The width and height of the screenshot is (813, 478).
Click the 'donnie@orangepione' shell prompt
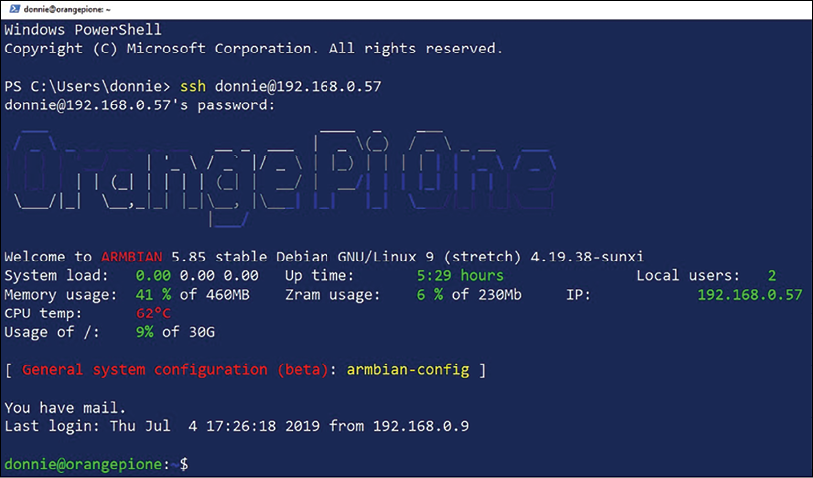83,464
